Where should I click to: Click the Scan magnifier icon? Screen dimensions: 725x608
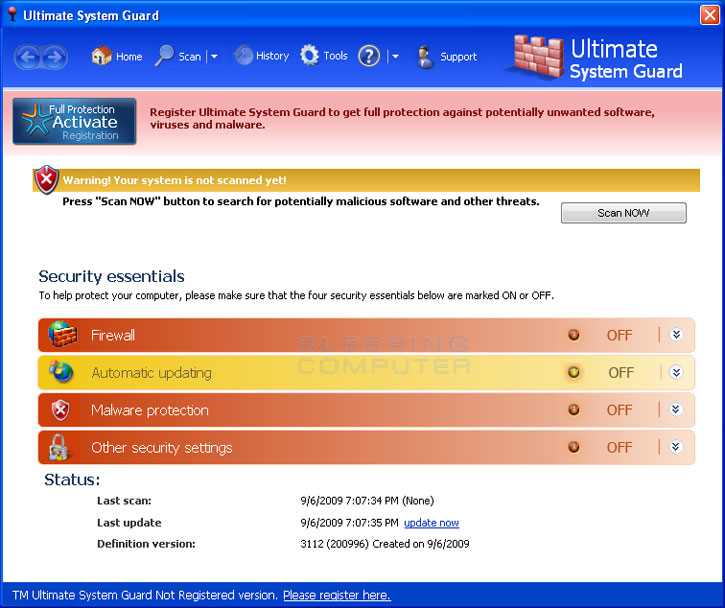165,56
